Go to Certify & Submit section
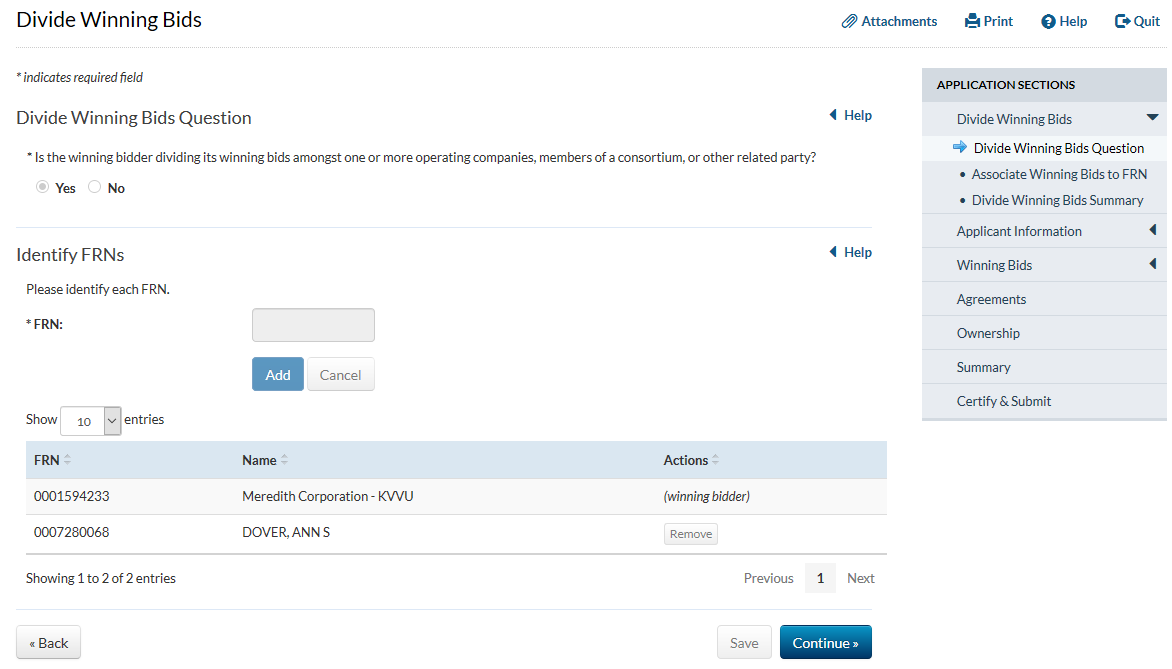The height and width of the screenshot is (669, 1172). click(1003, 401)
